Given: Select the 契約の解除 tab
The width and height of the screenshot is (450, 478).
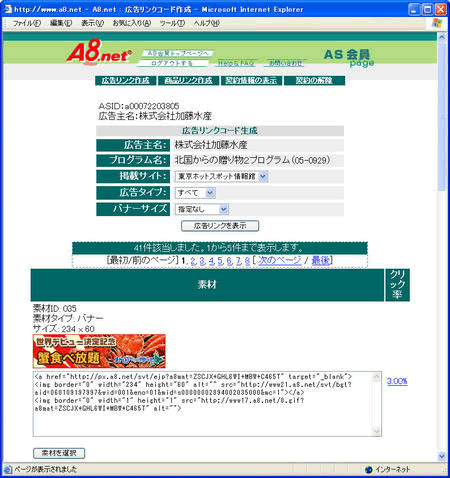Looking at the screenshot, I should pyautogui.click(x=314, y=81).
